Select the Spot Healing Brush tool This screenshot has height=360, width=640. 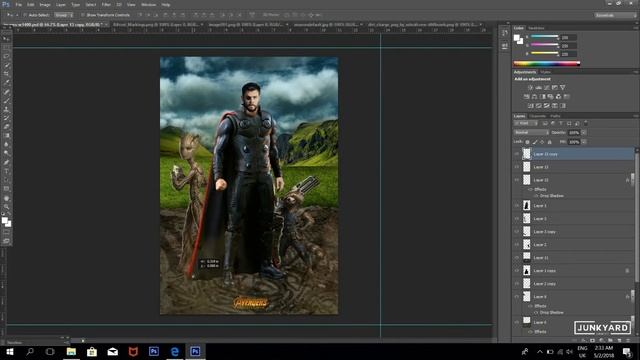tap(7, 92)
